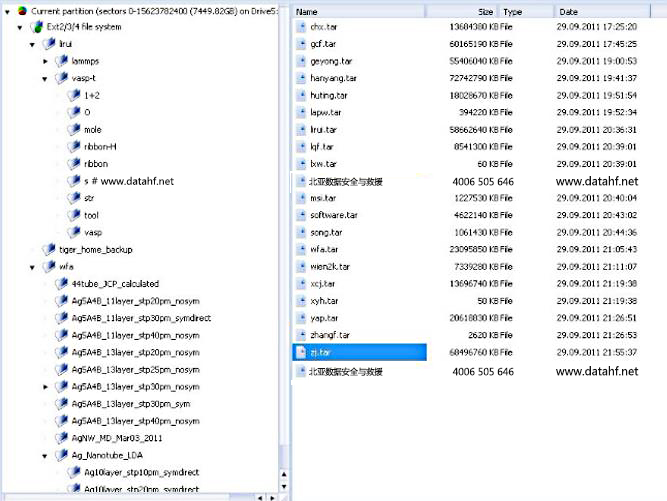Select the lammps folder icon
The width and height of the screenshot is (667, 501).
pyautogui.click(x=61, y=61)
